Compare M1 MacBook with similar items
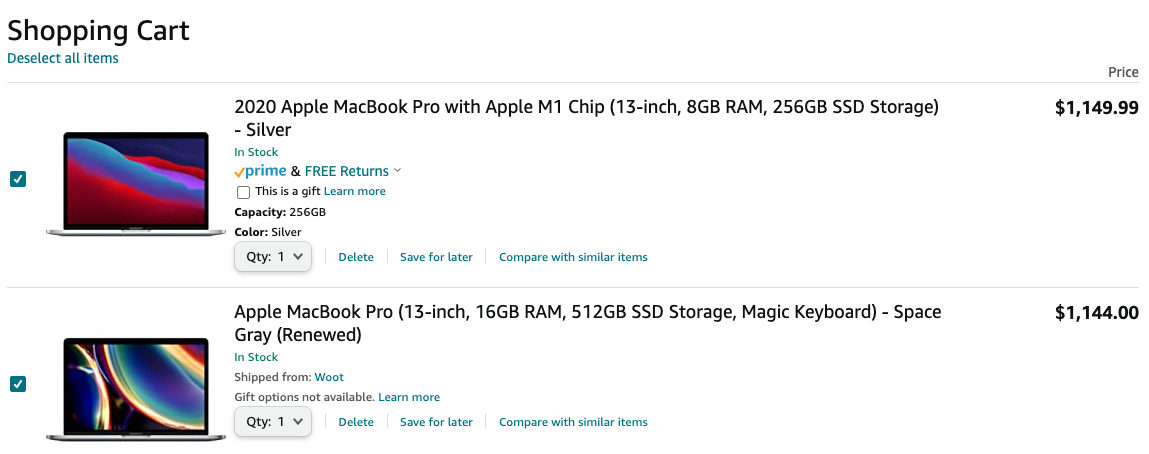The image size is (1149, 454). tap(573, 257)
